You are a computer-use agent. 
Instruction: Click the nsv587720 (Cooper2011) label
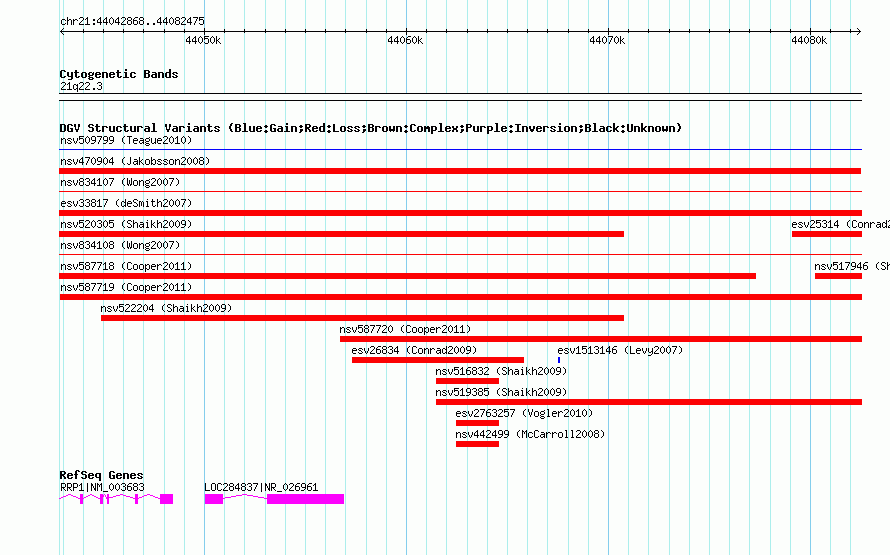[405, 329]
